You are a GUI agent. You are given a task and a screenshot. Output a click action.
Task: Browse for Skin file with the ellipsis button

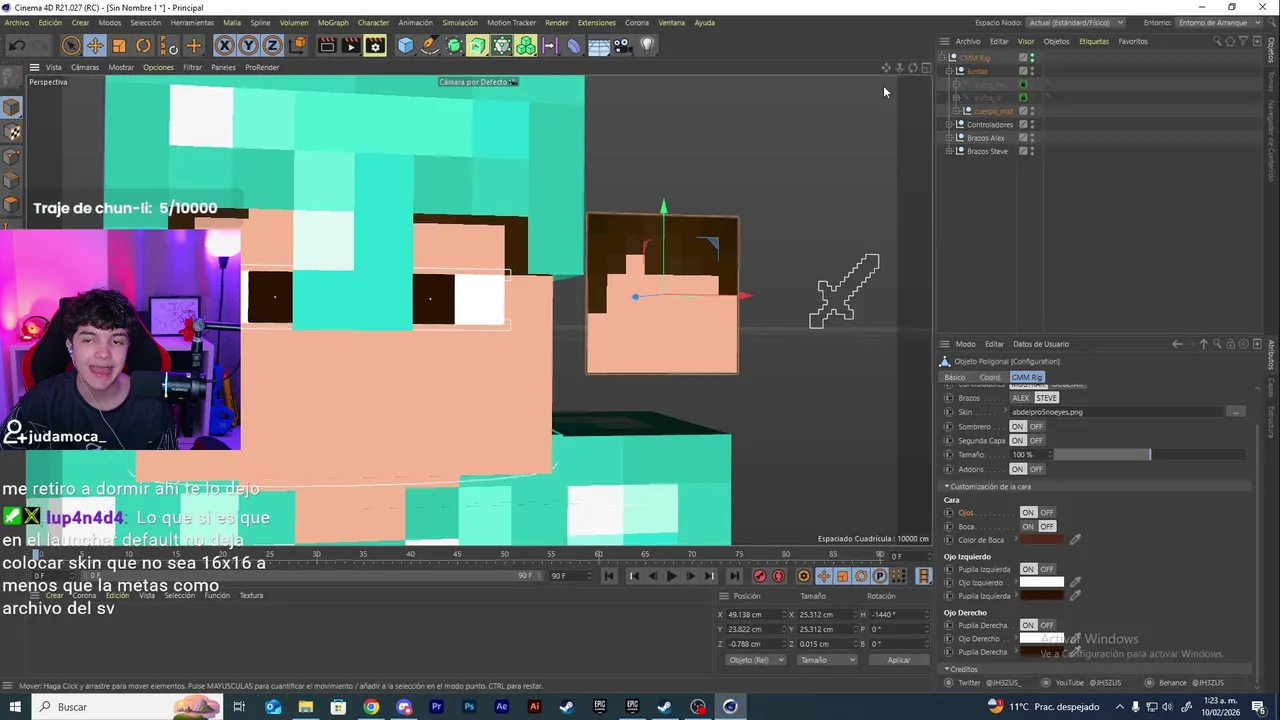1237,412
